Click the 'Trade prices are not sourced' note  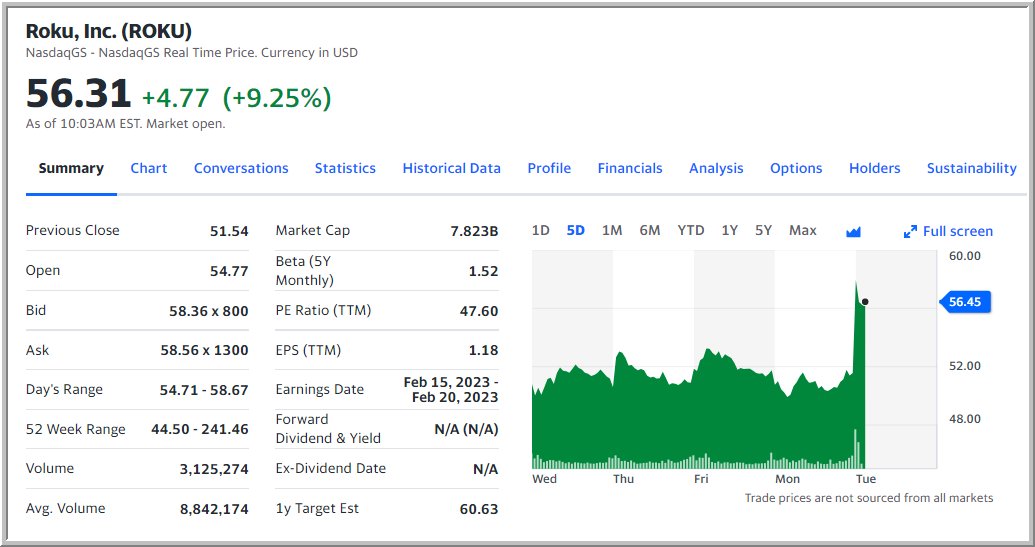pyautogui.click(x=869, y=498)
